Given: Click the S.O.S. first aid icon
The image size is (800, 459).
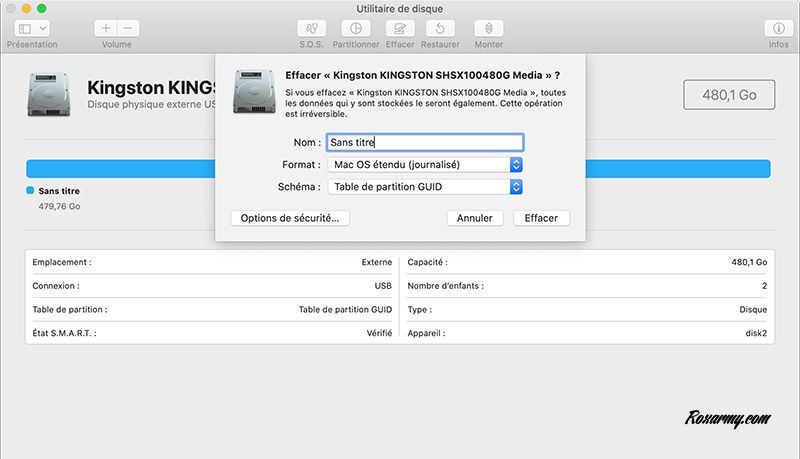Looking at the screenshot, I should tap(313, 29).
